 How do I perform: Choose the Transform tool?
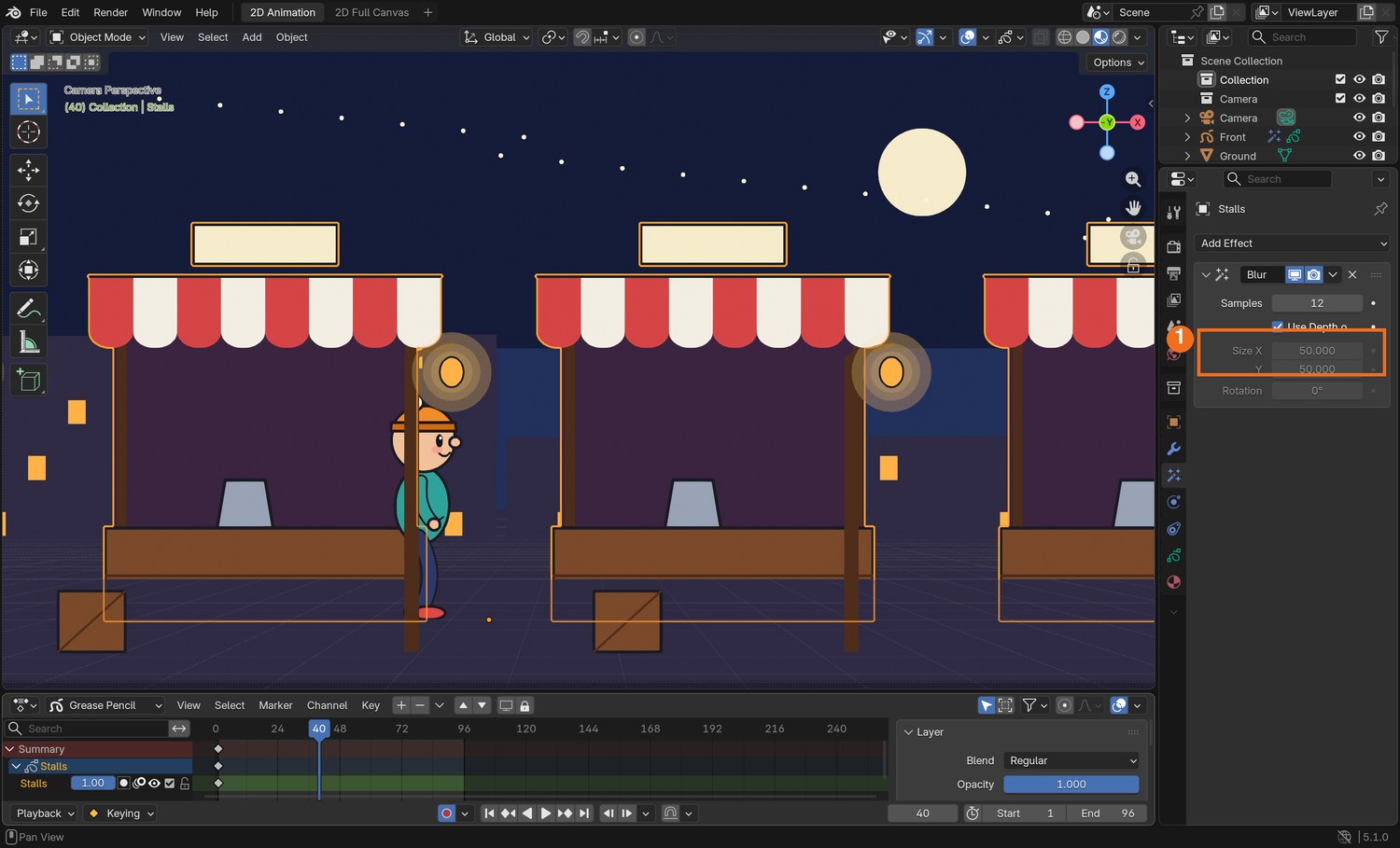click(28, 271)
